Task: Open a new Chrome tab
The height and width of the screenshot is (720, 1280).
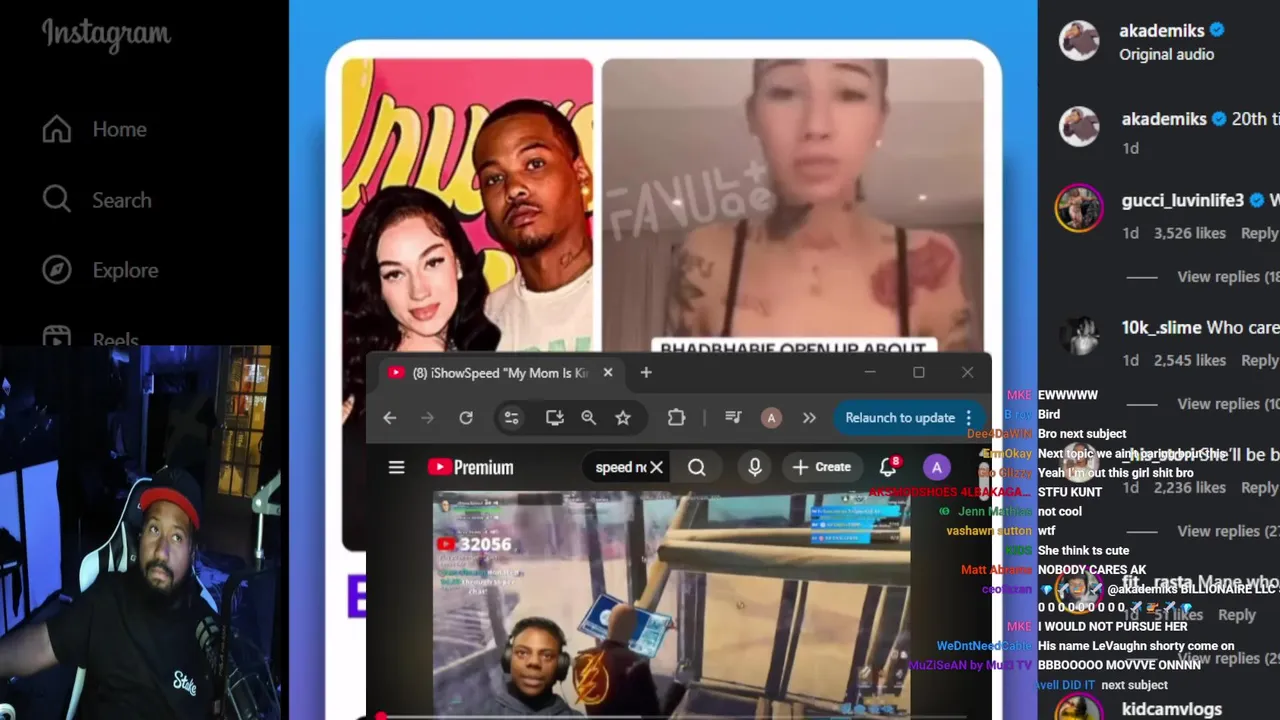Action: pyautogui.click(x=646, y=373)
